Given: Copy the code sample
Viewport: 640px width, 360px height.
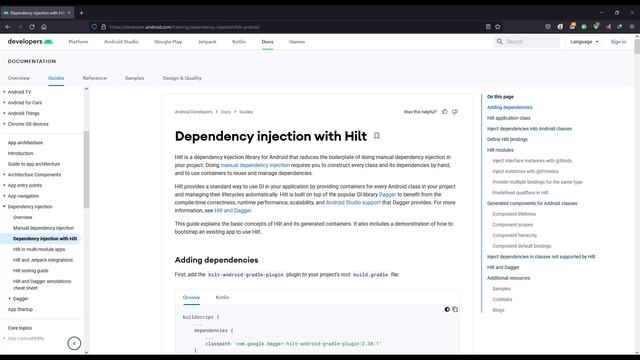Looking at the screenshot, I should click(455, 309).
